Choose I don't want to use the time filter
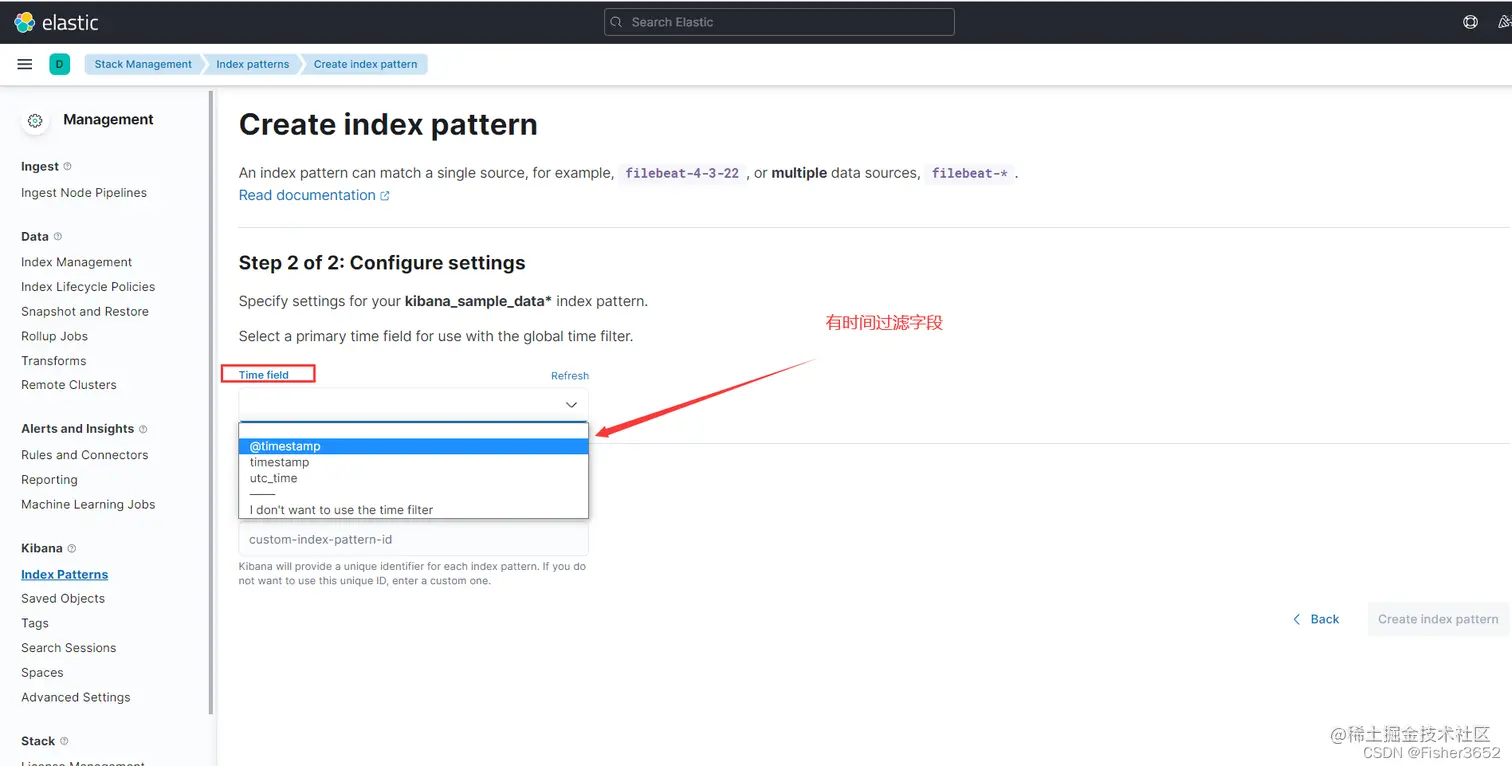The height and width of the screenshot is (766, 1512). (413, 510)
